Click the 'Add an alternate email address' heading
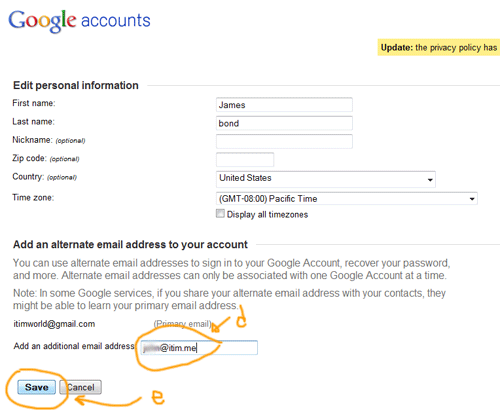 tap(130, 245)
